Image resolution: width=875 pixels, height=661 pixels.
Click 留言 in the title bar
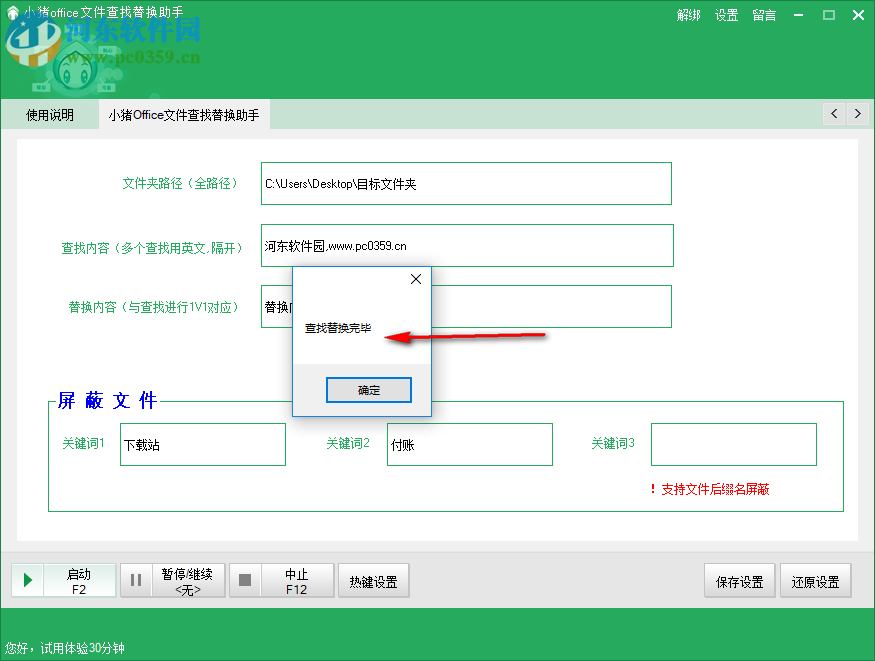763,15
